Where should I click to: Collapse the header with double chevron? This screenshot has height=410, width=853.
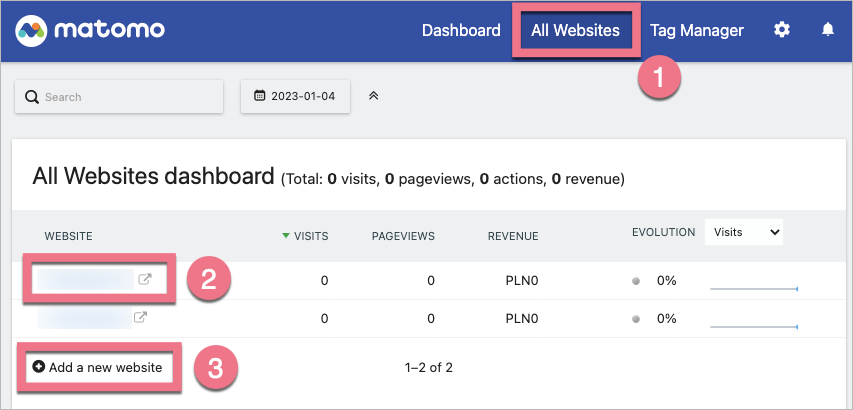coord(374,96)
